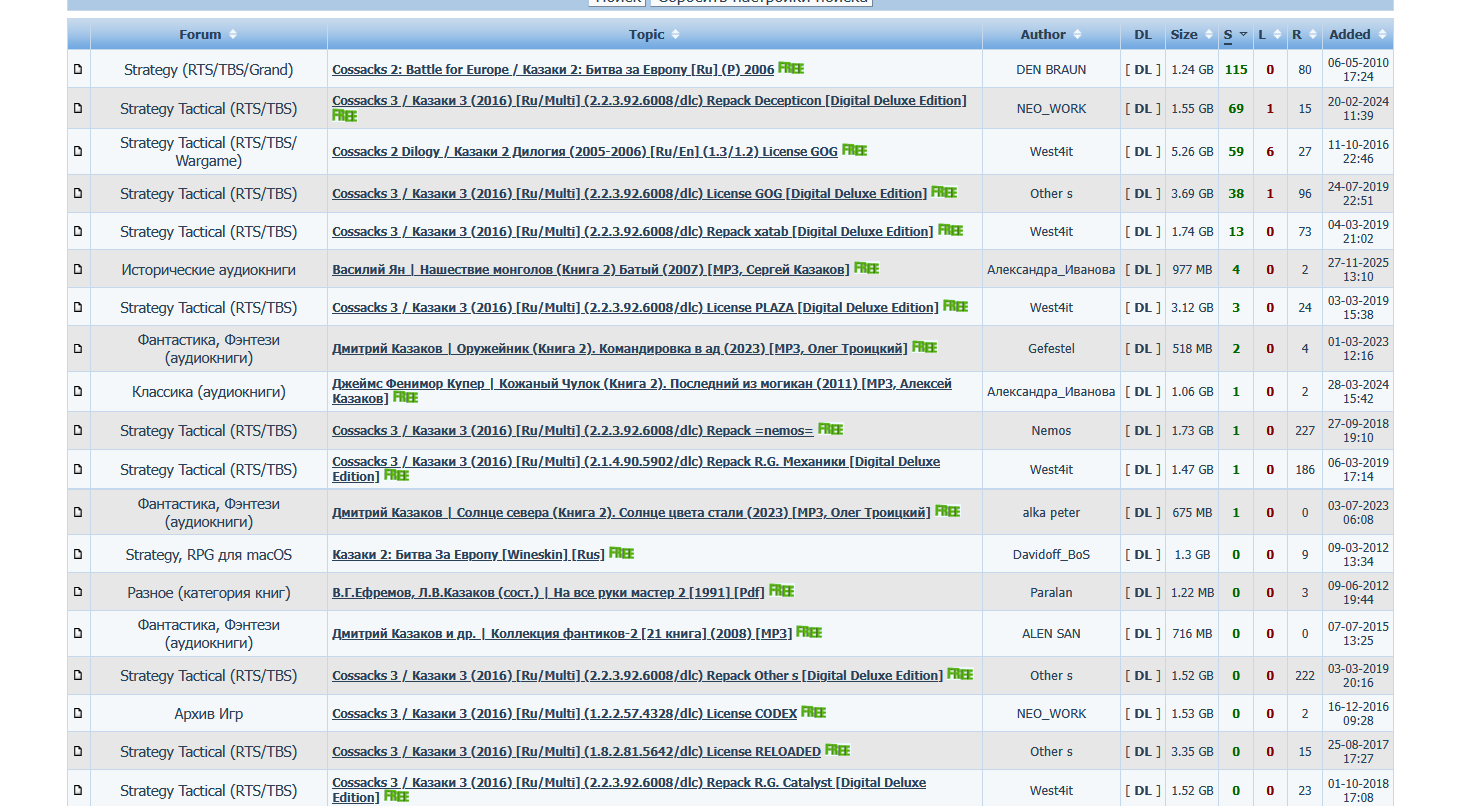Click DL for the 5.26 GB Cossacks 2 Dilogy

click(1143, 152)
